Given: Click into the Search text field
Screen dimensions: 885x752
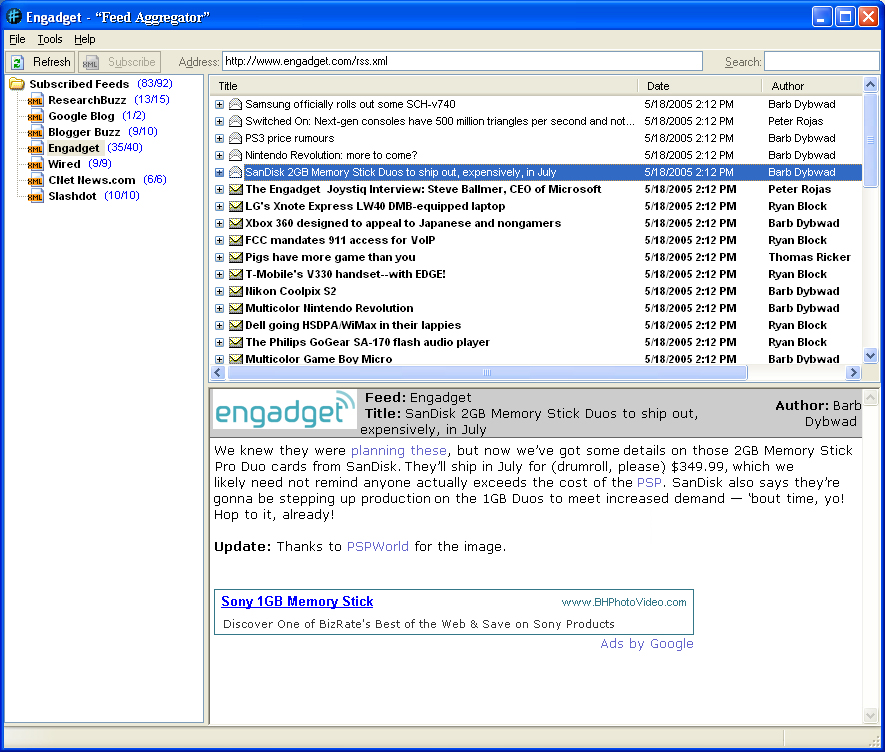Looking at the screenshot, I should 820,62.
